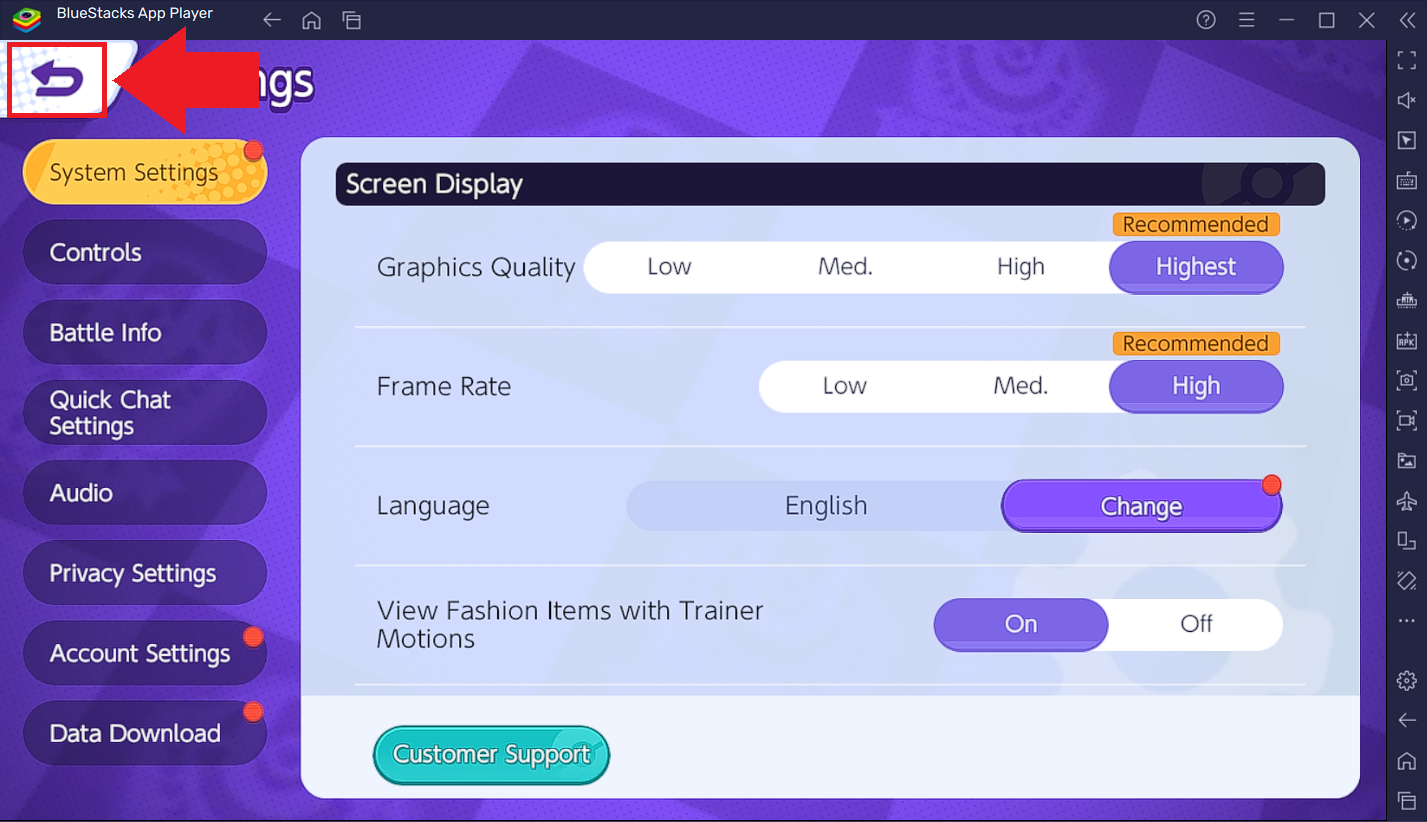Set Graphics Quality to Highest

(x=1196, y=267)
